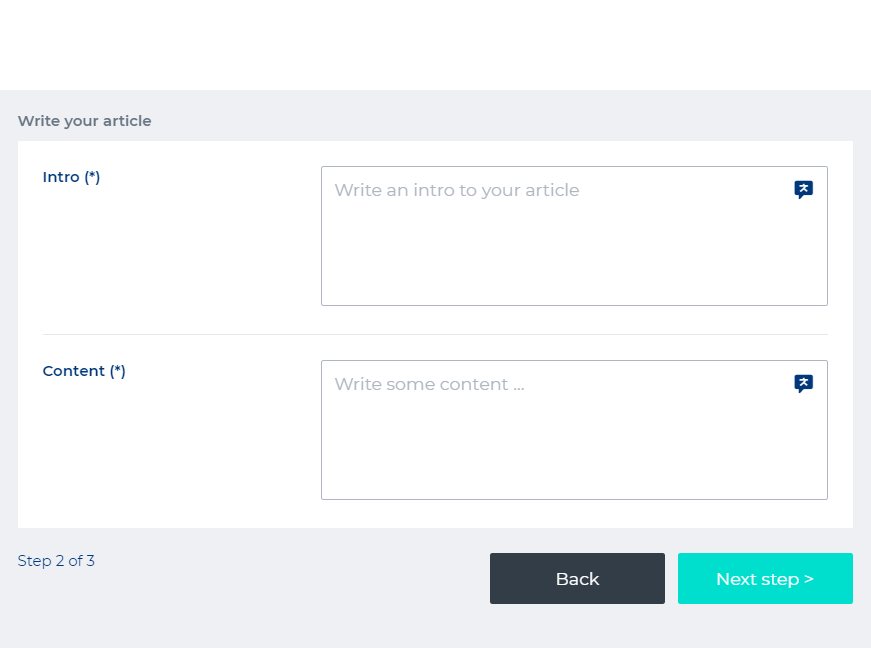Screen dimensions: 871x648
Task: Click the arrow on the Next step button
Action: tap(808, 579)
